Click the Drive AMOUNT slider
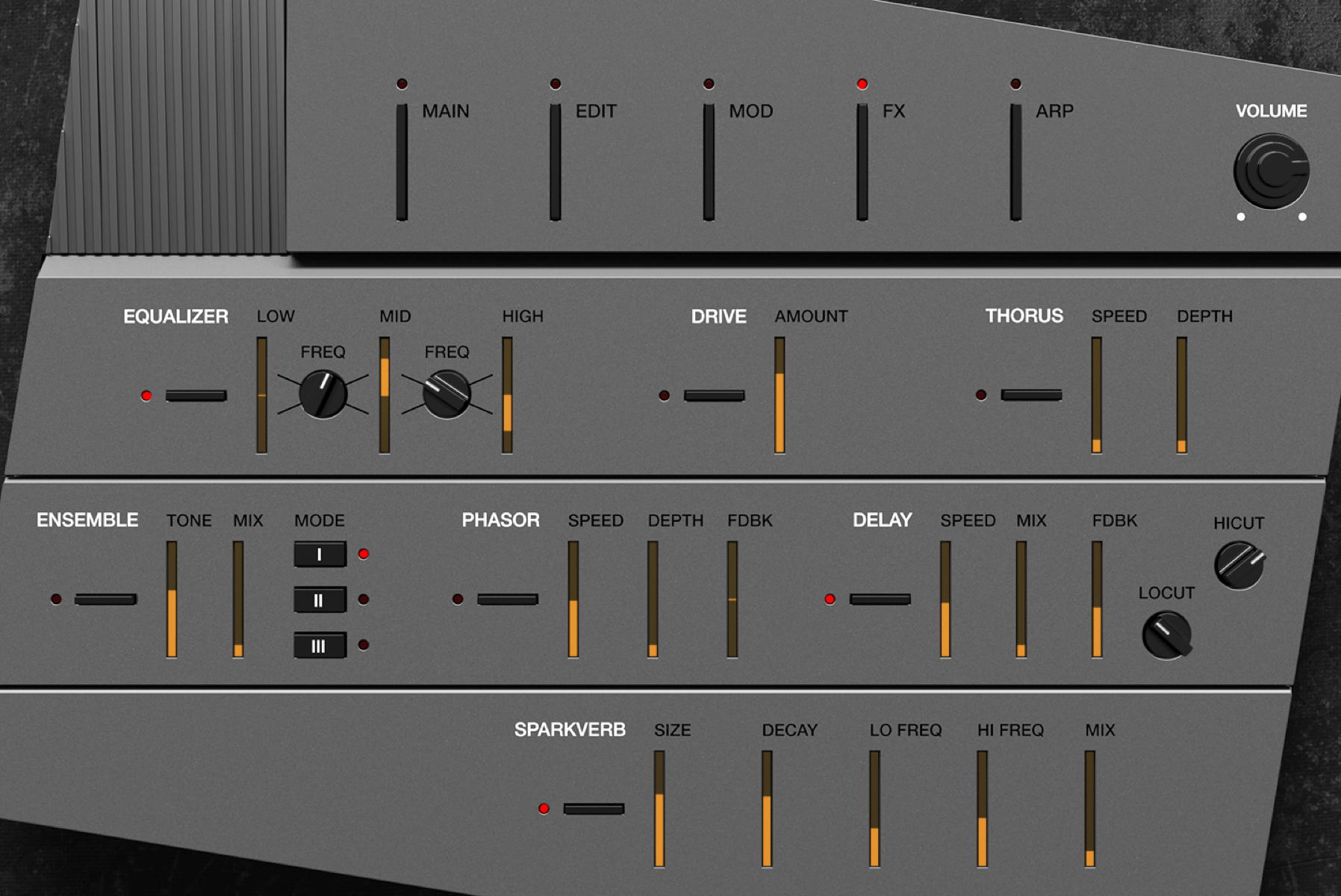The height and width of the screenshot is (896, 1341). (x=779, y=396)
